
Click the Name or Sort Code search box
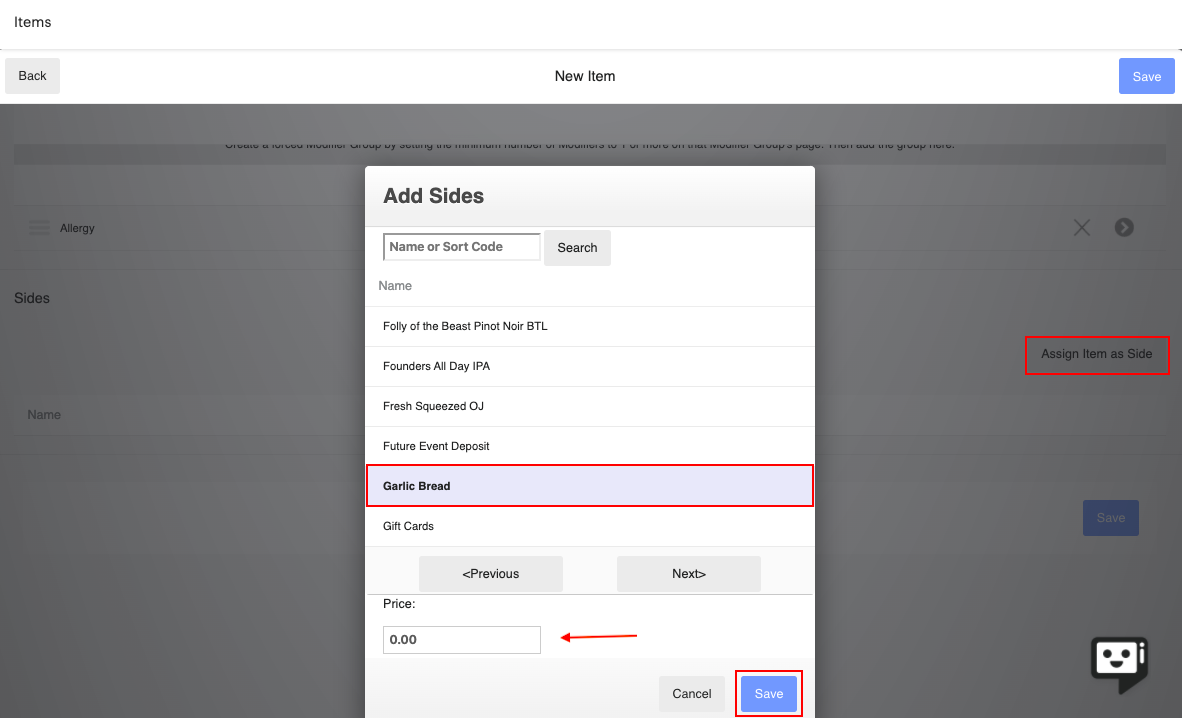point(461,246)
